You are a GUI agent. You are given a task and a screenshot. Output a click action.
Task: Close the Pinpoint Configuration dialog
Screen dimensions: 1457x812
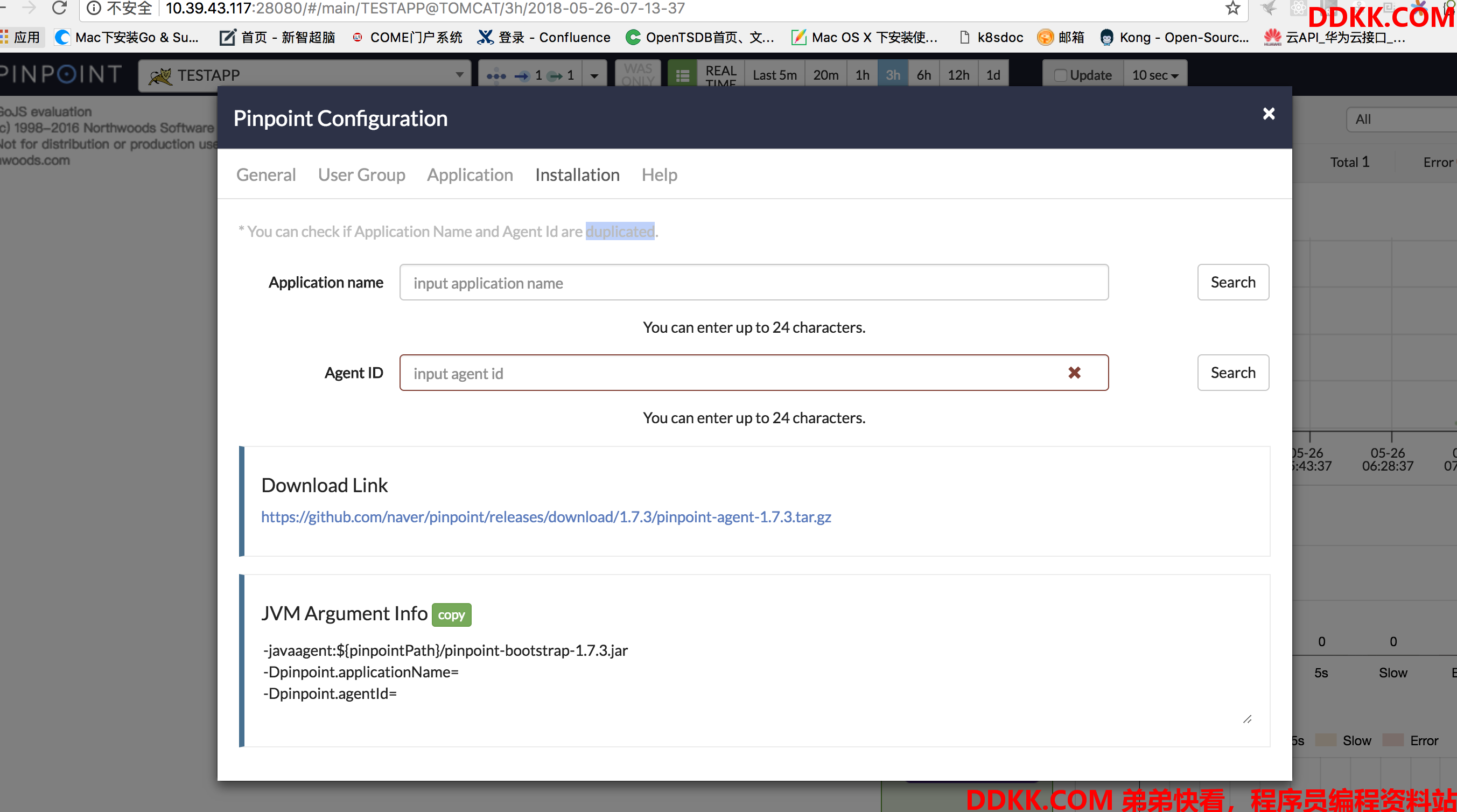1269,114
